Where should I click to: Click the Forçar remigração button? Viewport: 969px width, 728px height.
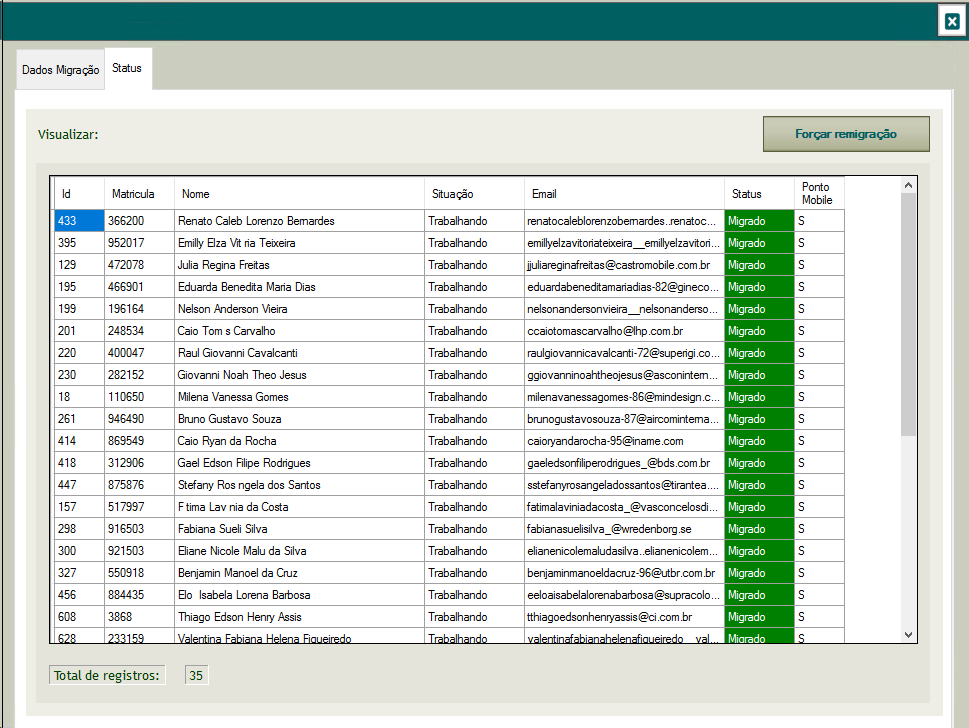pos(846,134)
